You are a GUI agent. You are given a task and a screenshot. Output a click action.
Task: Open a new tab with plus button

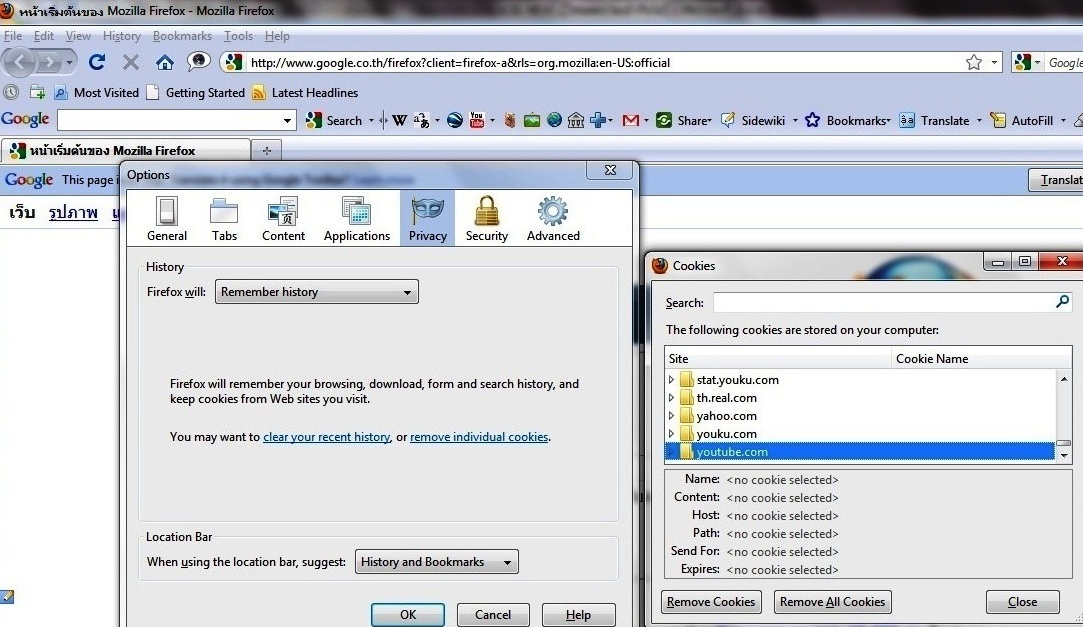(267, 150)
